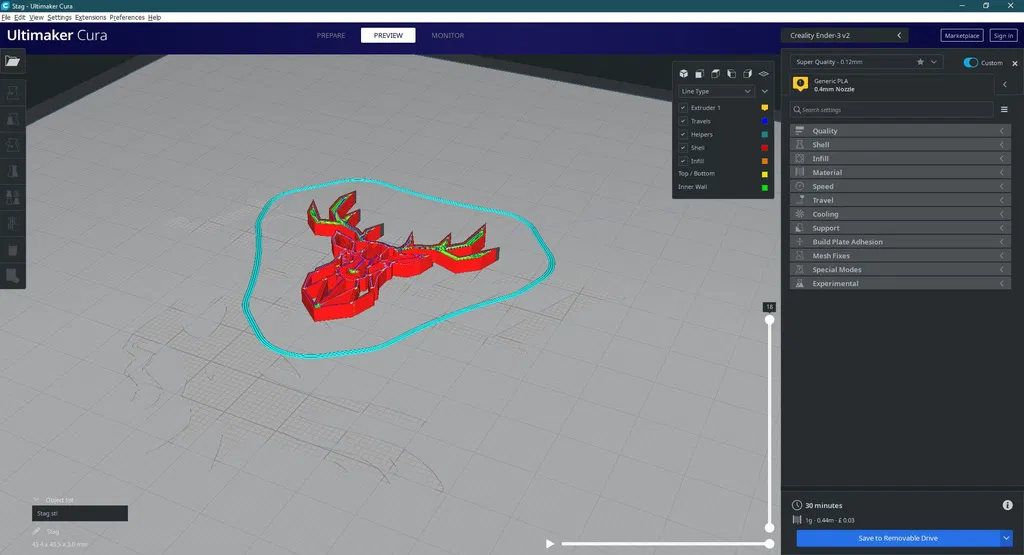
Task: Open the save options dropdown arrow
Action: point(1006,538)
